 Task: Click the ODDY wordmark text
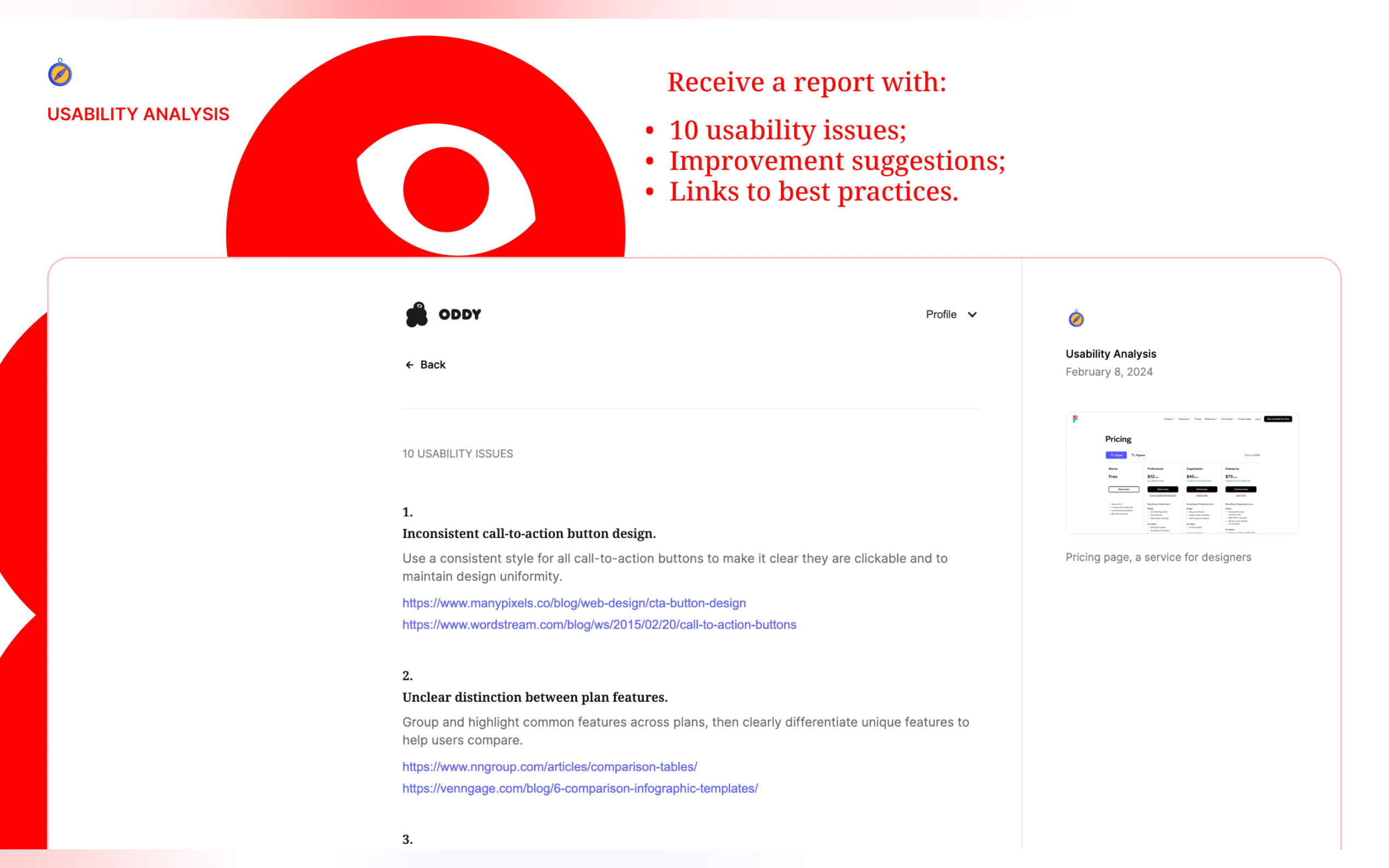[460, 315]
